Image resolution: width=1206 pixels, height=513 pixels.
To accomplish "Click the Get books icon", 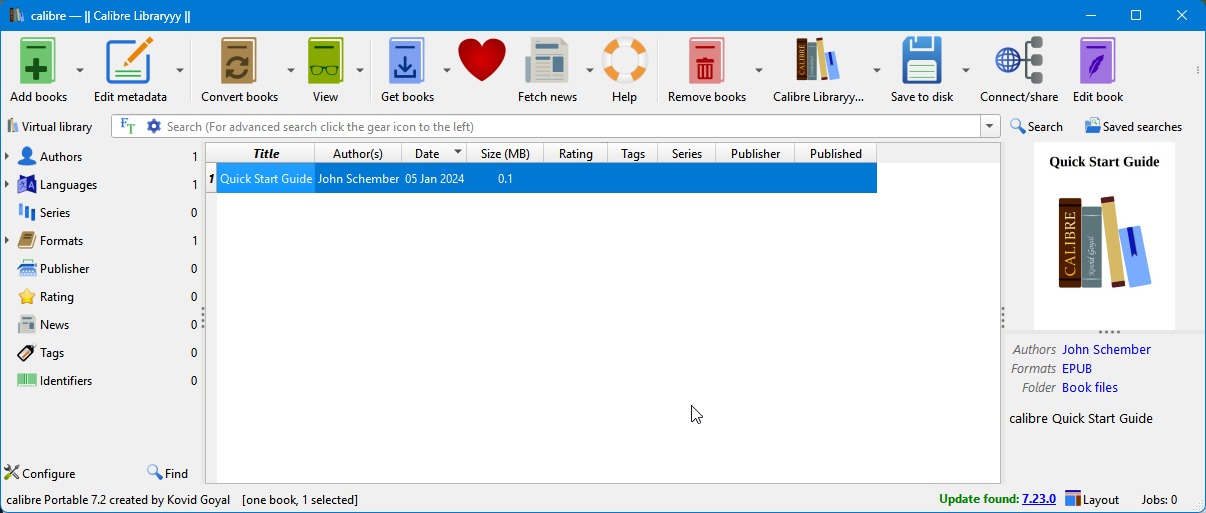I will click(x=407, y=62).
